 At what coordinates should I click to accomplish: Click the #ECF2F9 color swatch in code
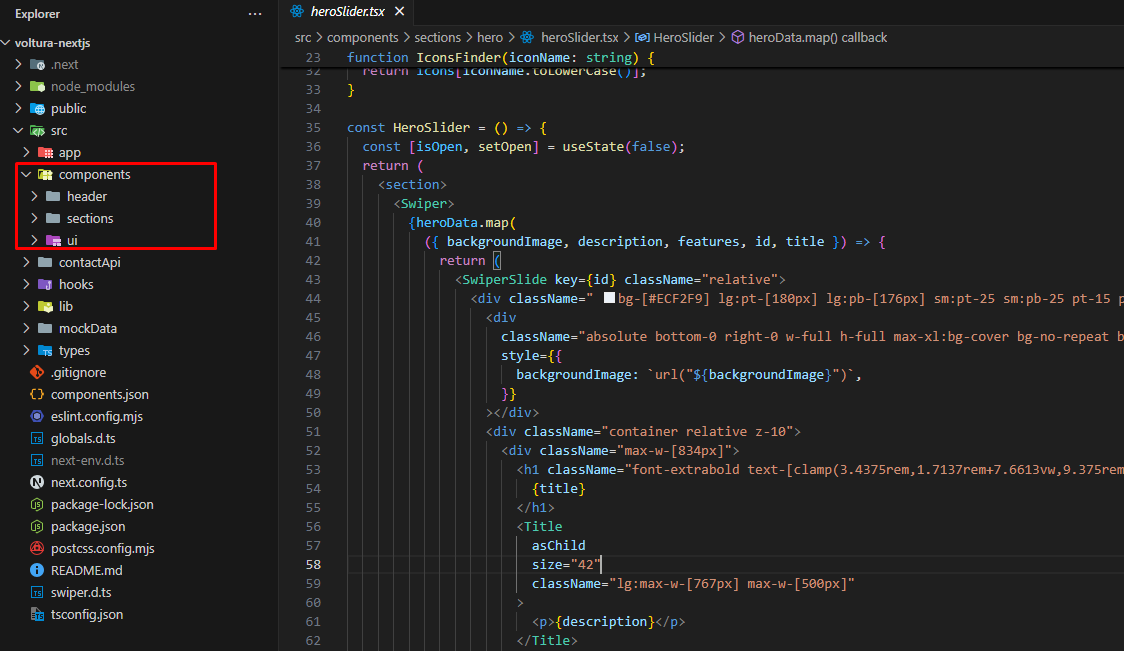pyautogui.click(x=609, y=298)
